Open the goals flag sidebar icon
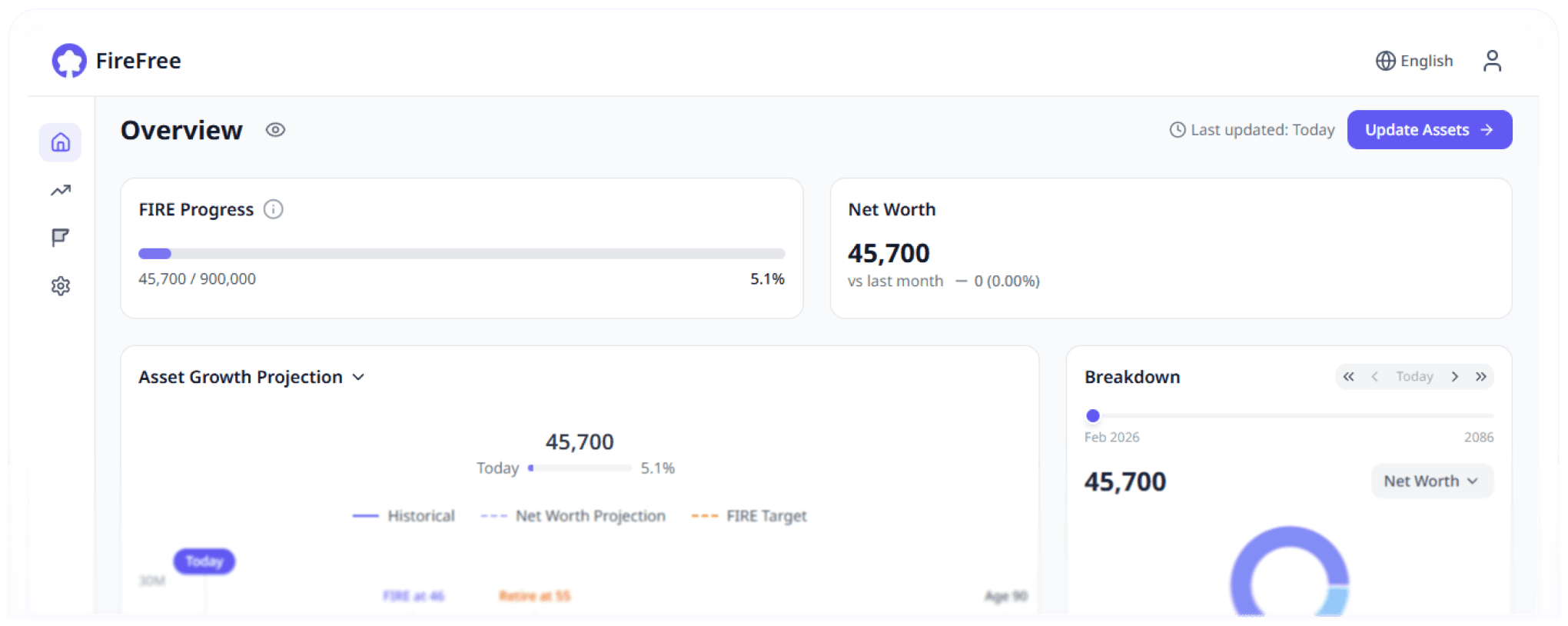 click(x=61, y=238)
